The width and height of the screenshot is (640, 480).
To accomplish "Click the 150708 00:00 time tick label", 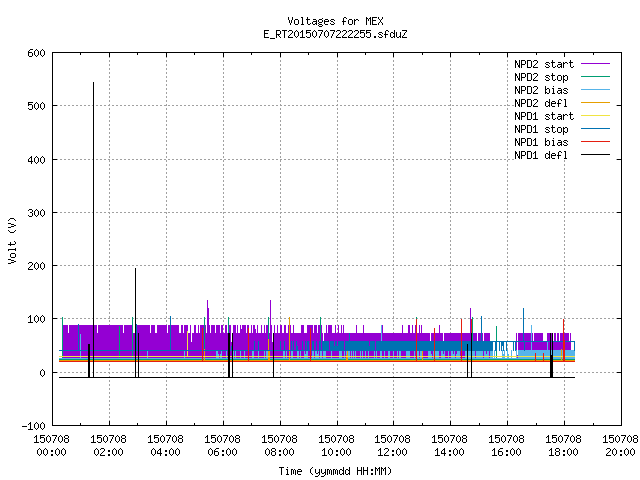I will (51, 446).
